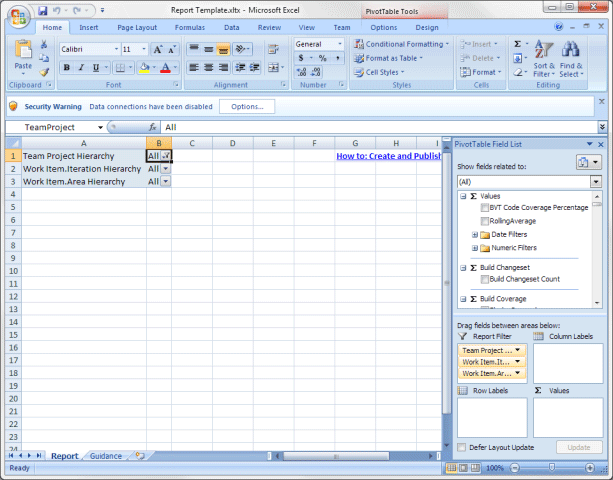Open the Team Project field dropdown in Report Filter
The width and height of the screenshot is (613, 480).
pos(518,350)
